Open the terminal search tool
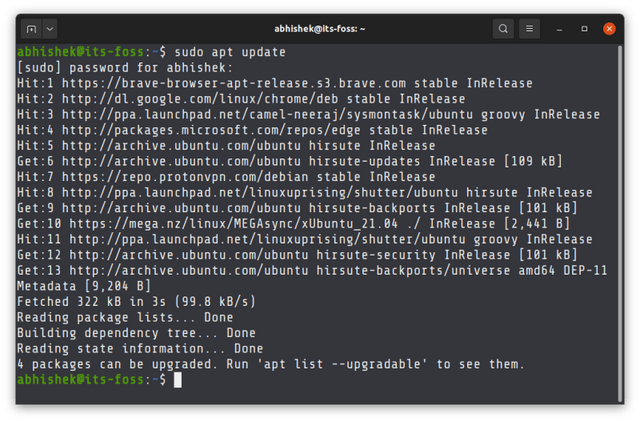The height and width of the screenshot is (422, 640). point(503,29)
